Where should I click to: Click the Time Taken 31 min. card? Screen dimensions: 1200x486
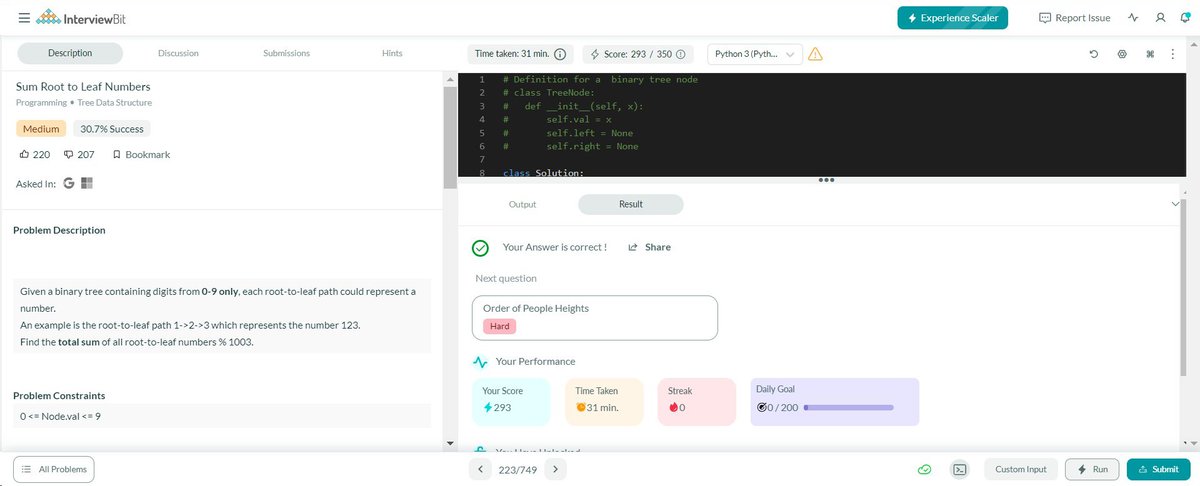(603, 402)
